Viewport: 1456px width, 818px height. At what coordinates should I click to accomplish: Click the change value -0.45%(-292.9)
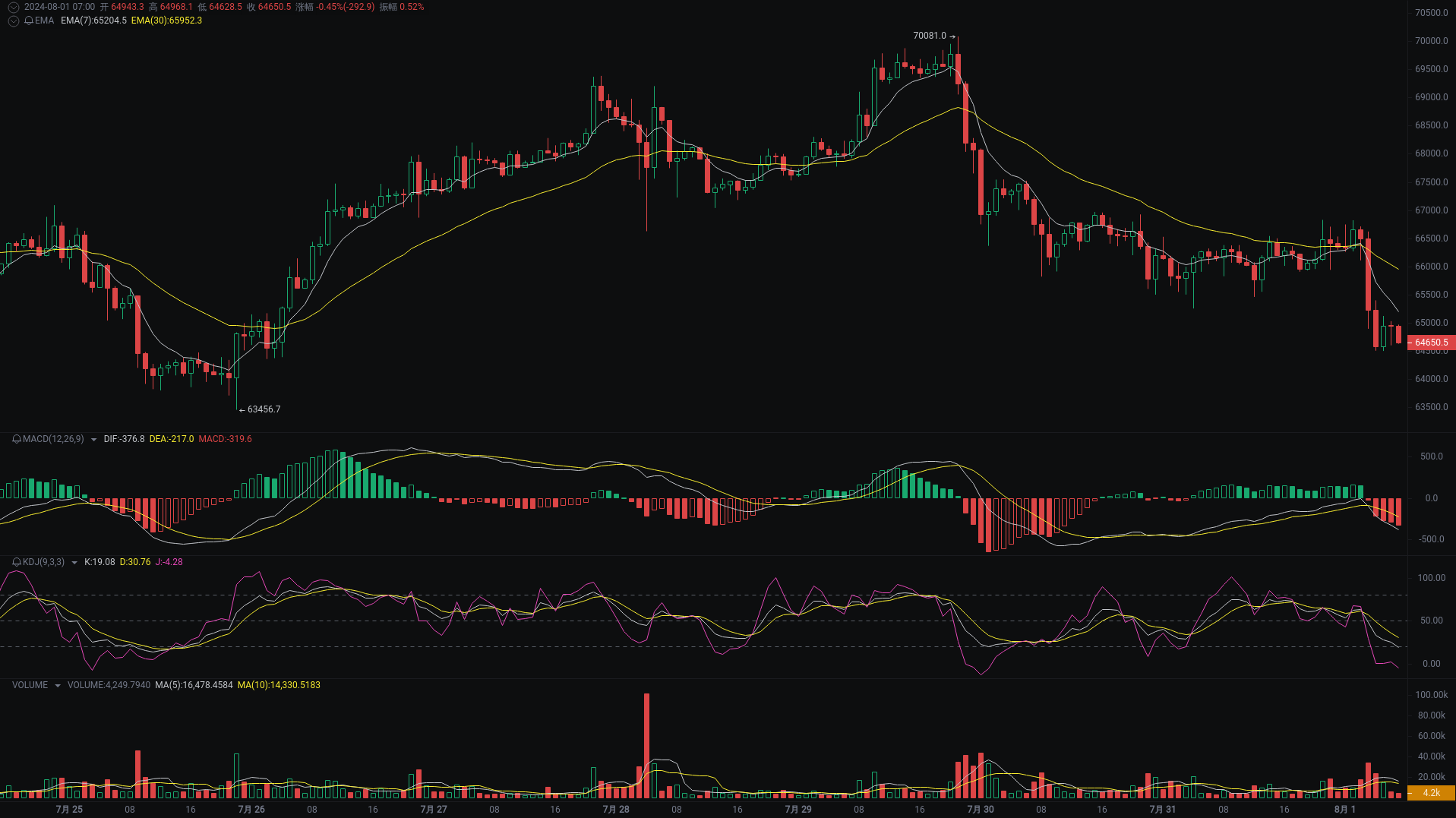(345, 7)
